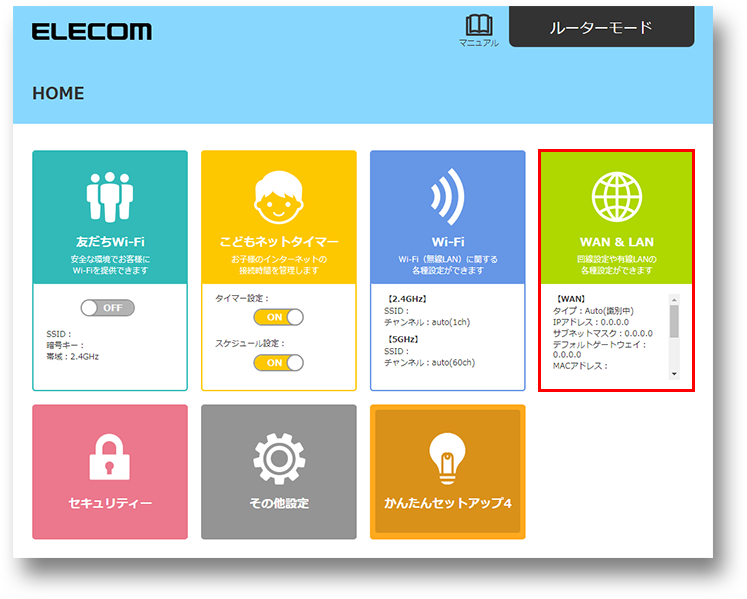Click チャンネル : auto(1ch) text
Image resolution: width=747 pixels, height=599 pixels.
427,322
